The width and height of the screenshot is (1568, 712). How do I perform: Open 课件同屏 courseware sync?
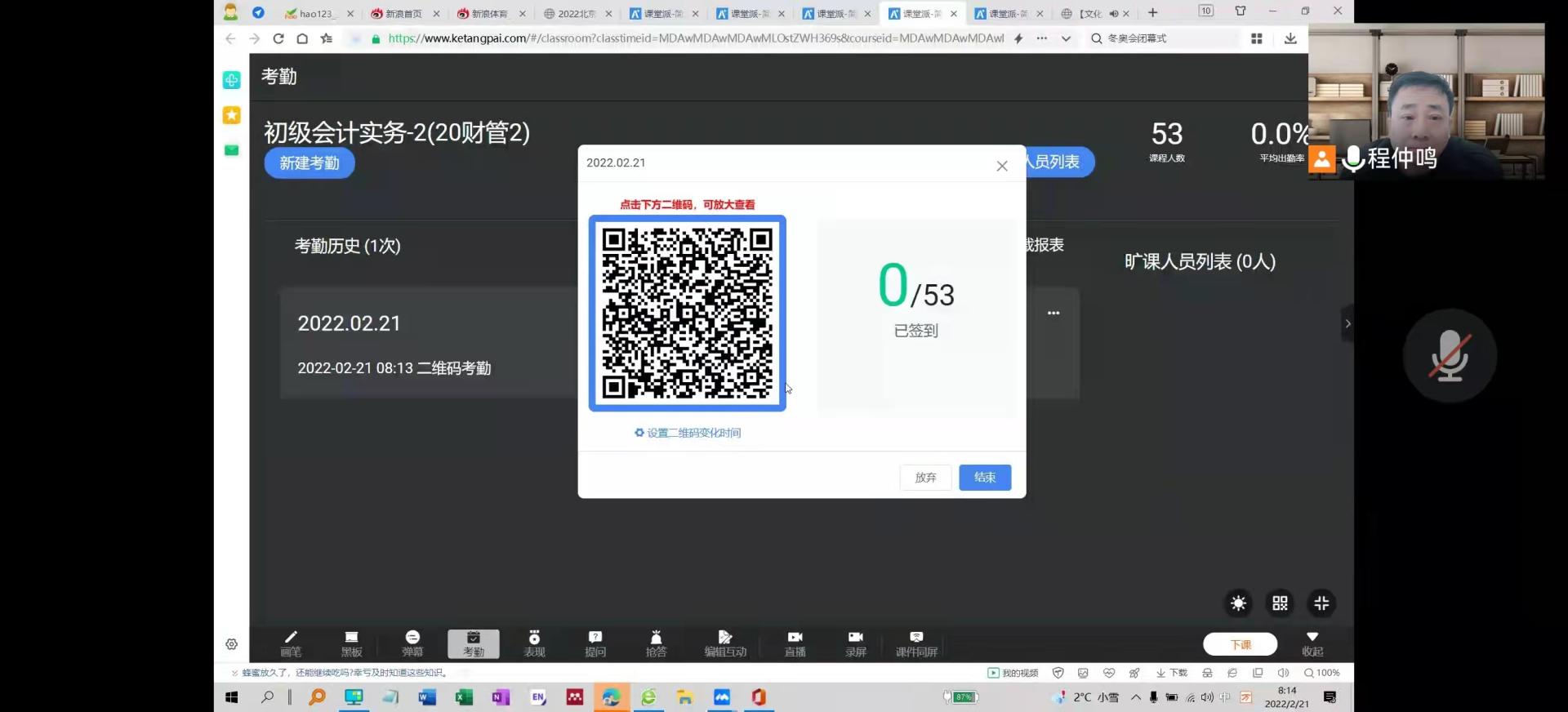coord(916,643)
